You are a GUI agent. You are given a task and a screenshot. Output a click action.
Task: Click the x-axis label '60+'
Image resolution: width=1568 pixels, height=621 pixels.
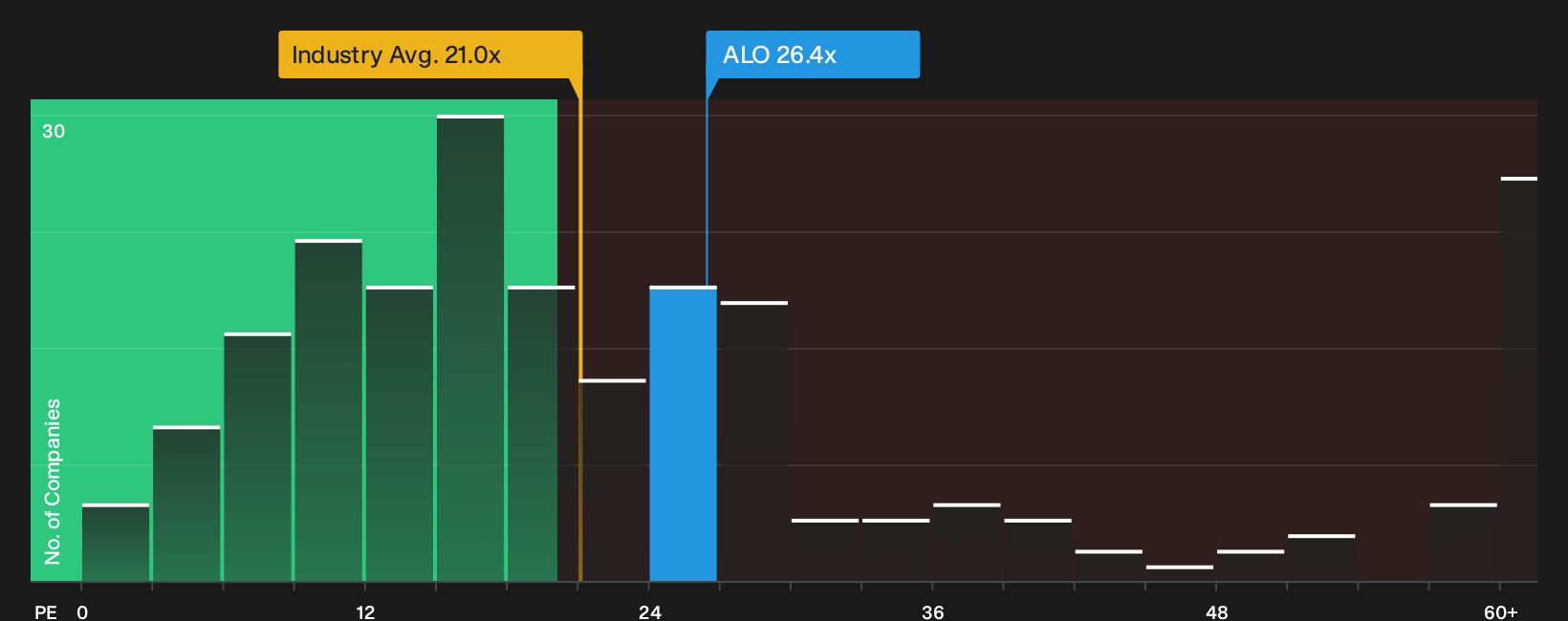pyautogui.click(x=1501, y=612)
